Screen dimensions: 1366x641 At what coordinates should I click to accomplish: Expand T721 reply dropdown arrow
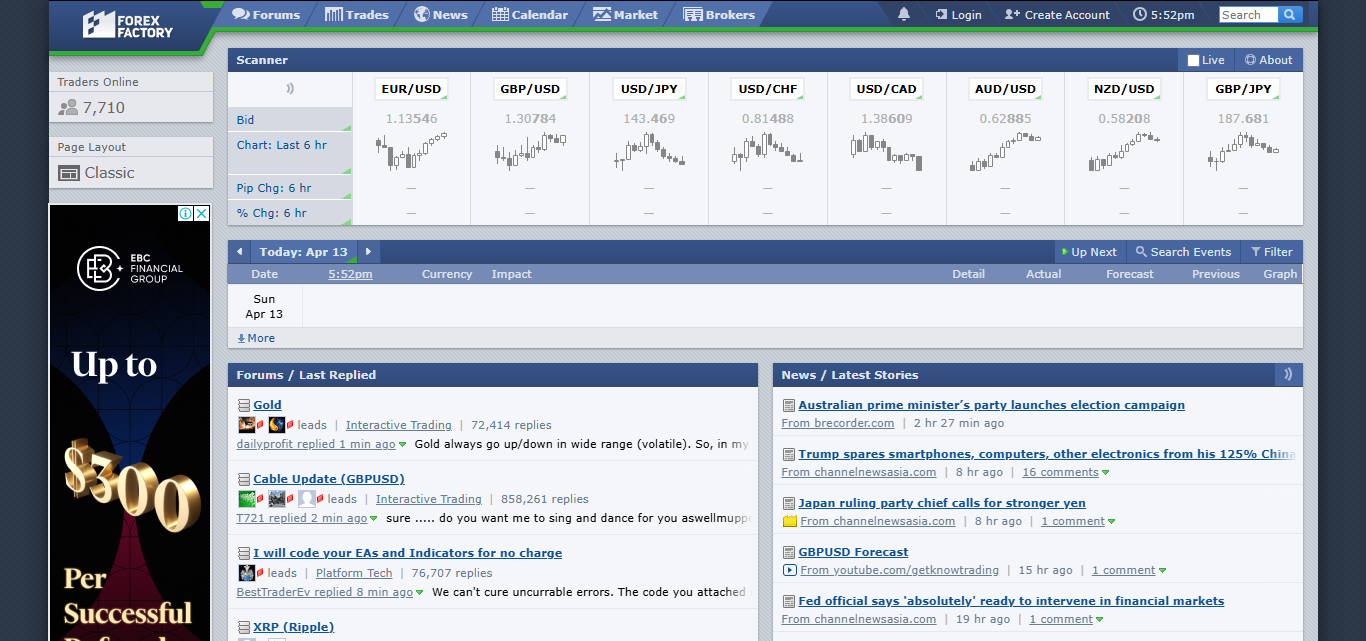pyautogui.click(x=374, y=518)
